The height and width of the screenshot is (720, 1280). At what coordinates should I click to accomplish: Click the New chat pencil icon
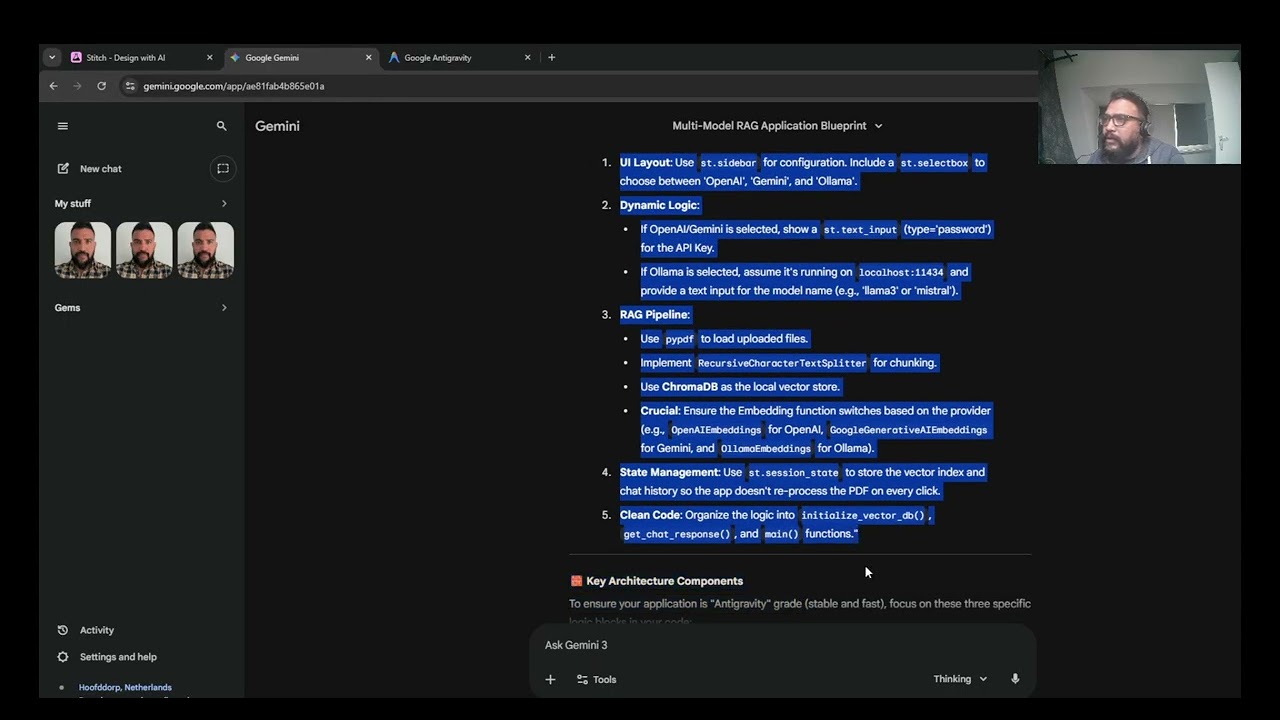click(x=63, y=169)
